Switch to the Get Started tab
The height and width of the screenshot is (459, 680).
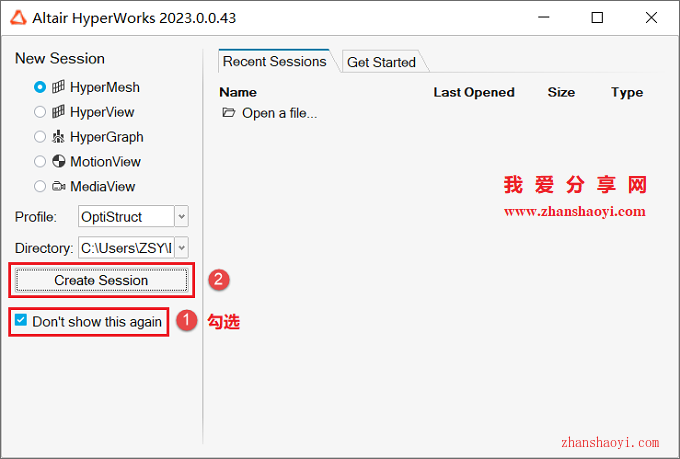(x=381, y=62)
